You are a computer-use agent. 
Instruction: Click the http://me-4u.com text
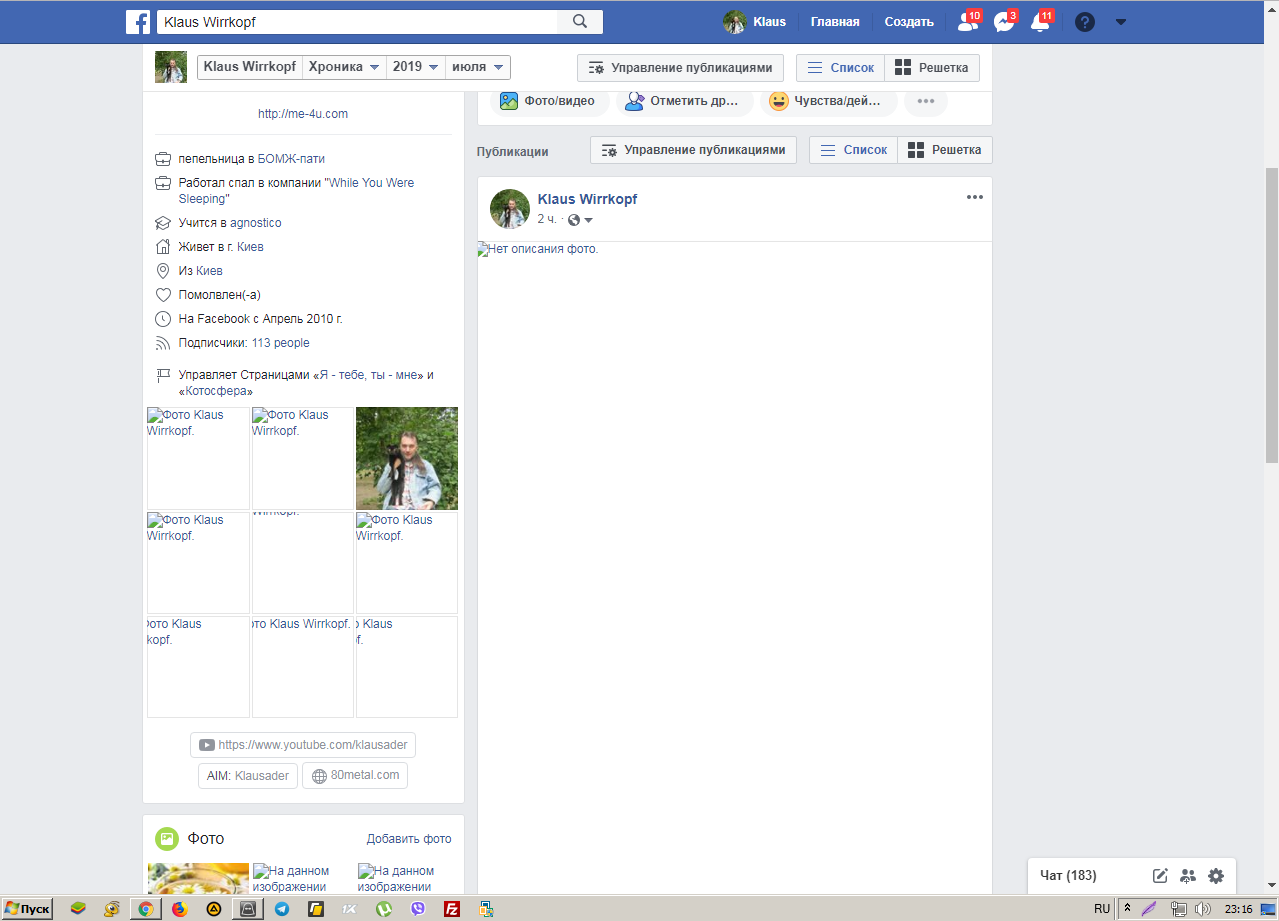click(x=303, y=114)
